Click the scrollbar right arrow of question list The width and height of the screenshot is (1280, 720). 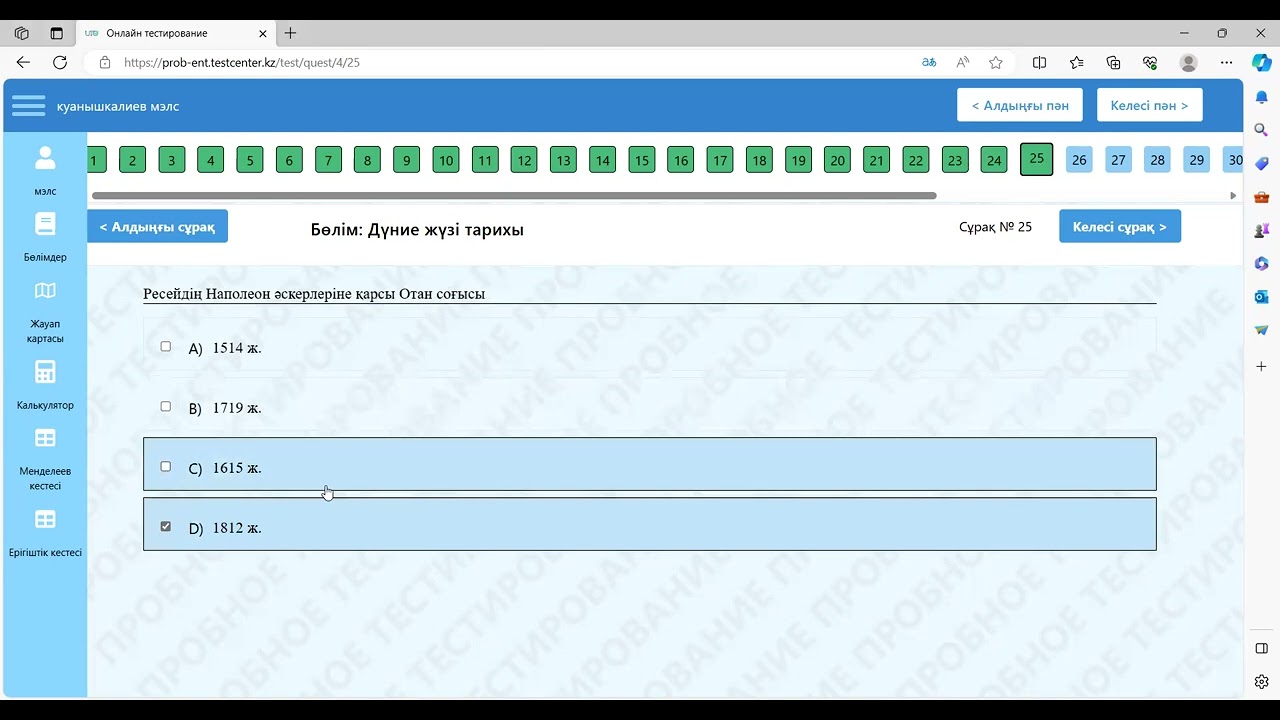pyautogui.click(x=1233, y=195)
